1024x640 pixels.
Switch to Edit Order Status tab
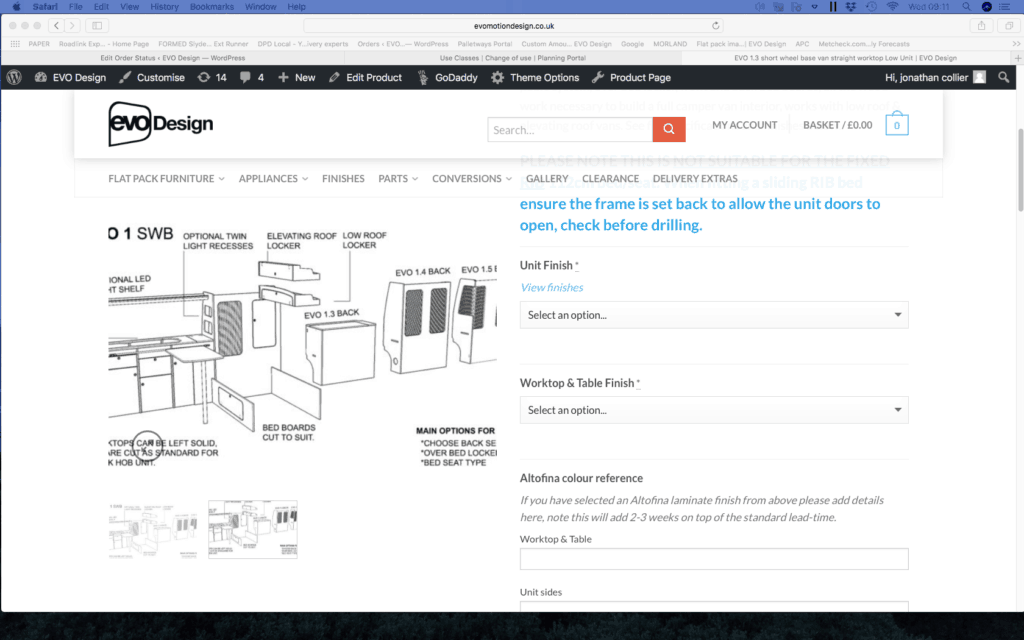[x=172, y=57]
